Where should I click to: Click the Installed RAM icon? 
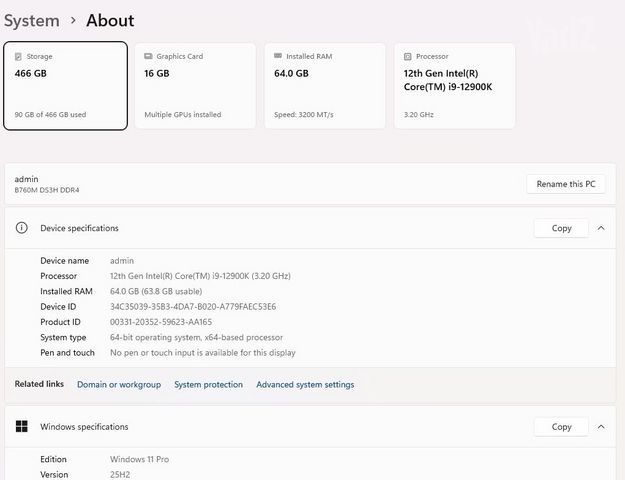[x=278, y=56]
